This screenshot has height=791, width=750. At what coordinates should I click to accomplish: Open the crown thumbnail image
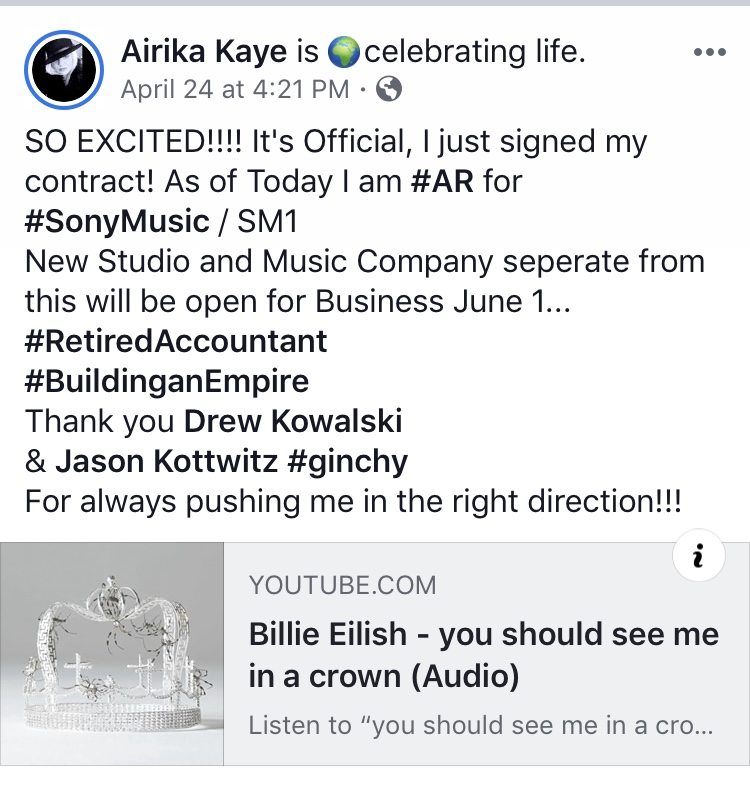pyautogui.click(x=112, y=654)
